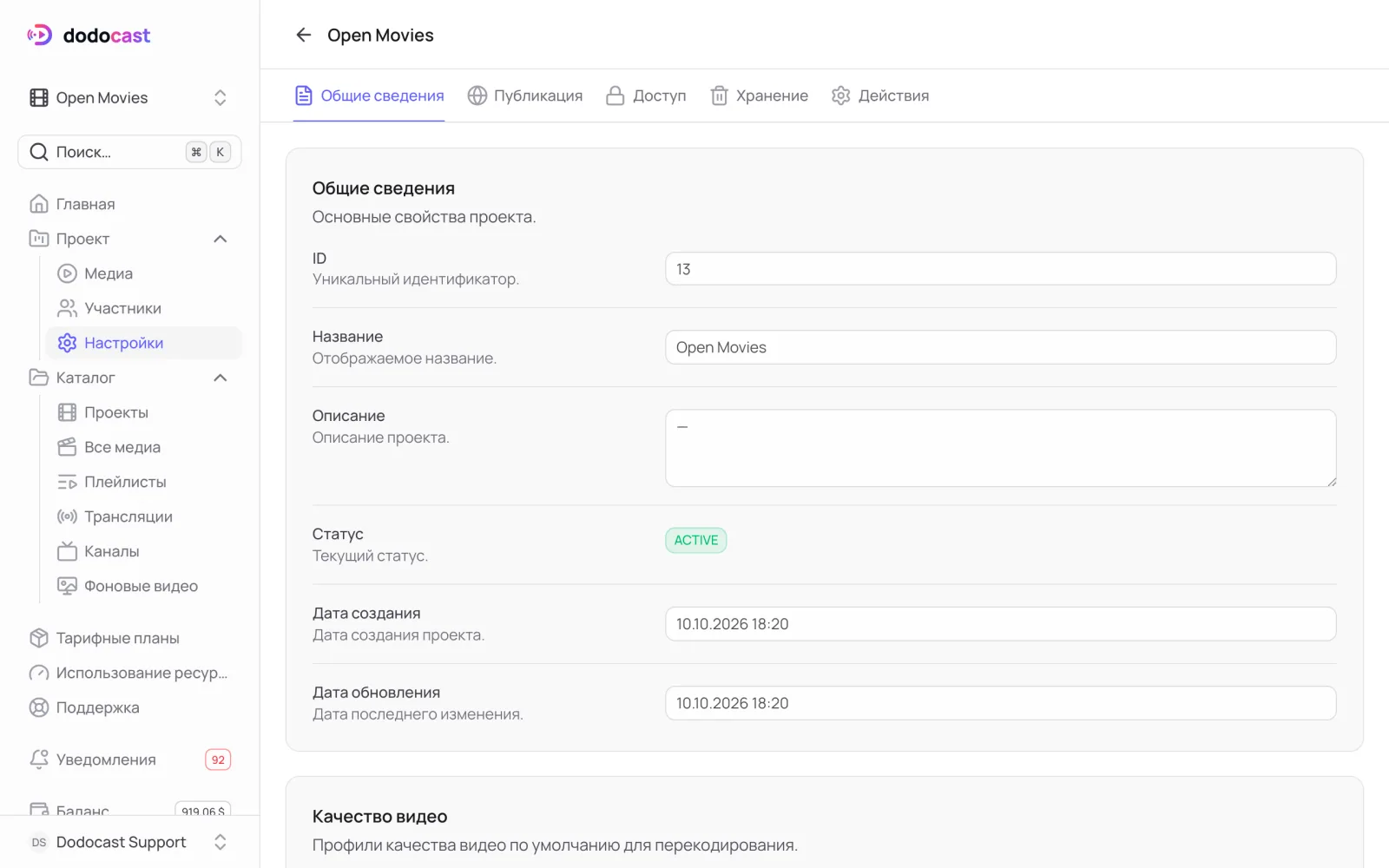This screenshot has height=868, width=1389.
Task: Click the Каталог folder icon
Action: [x=39, y=378]
